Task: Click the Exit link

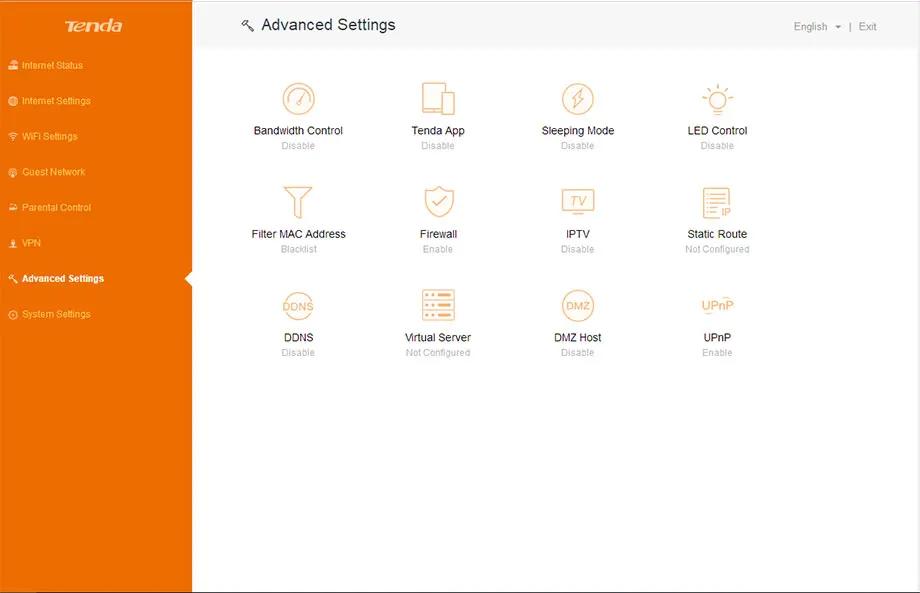Action: (867, 26)
